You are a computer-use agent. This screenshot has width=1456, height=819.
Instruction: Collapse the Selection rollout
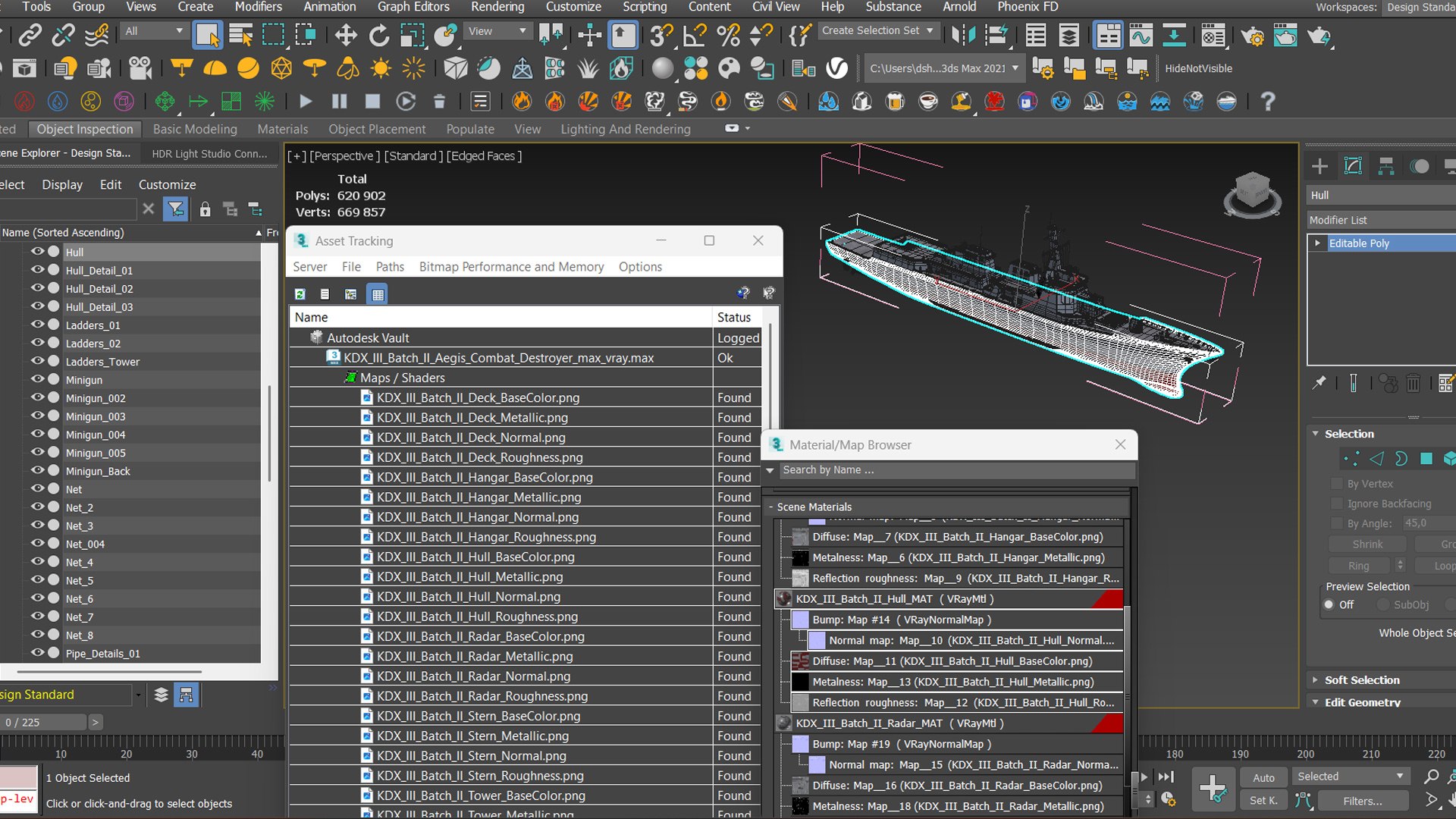tap(1316, 434)
